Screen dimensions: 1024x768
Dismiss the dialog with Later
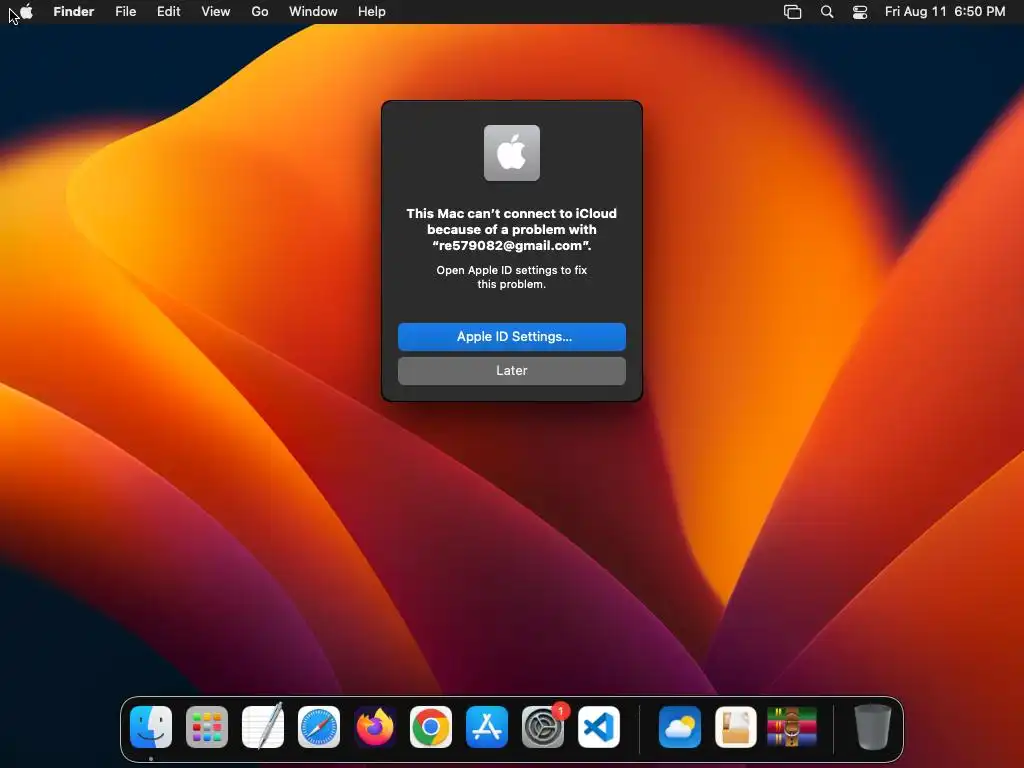tap(512, 371)
